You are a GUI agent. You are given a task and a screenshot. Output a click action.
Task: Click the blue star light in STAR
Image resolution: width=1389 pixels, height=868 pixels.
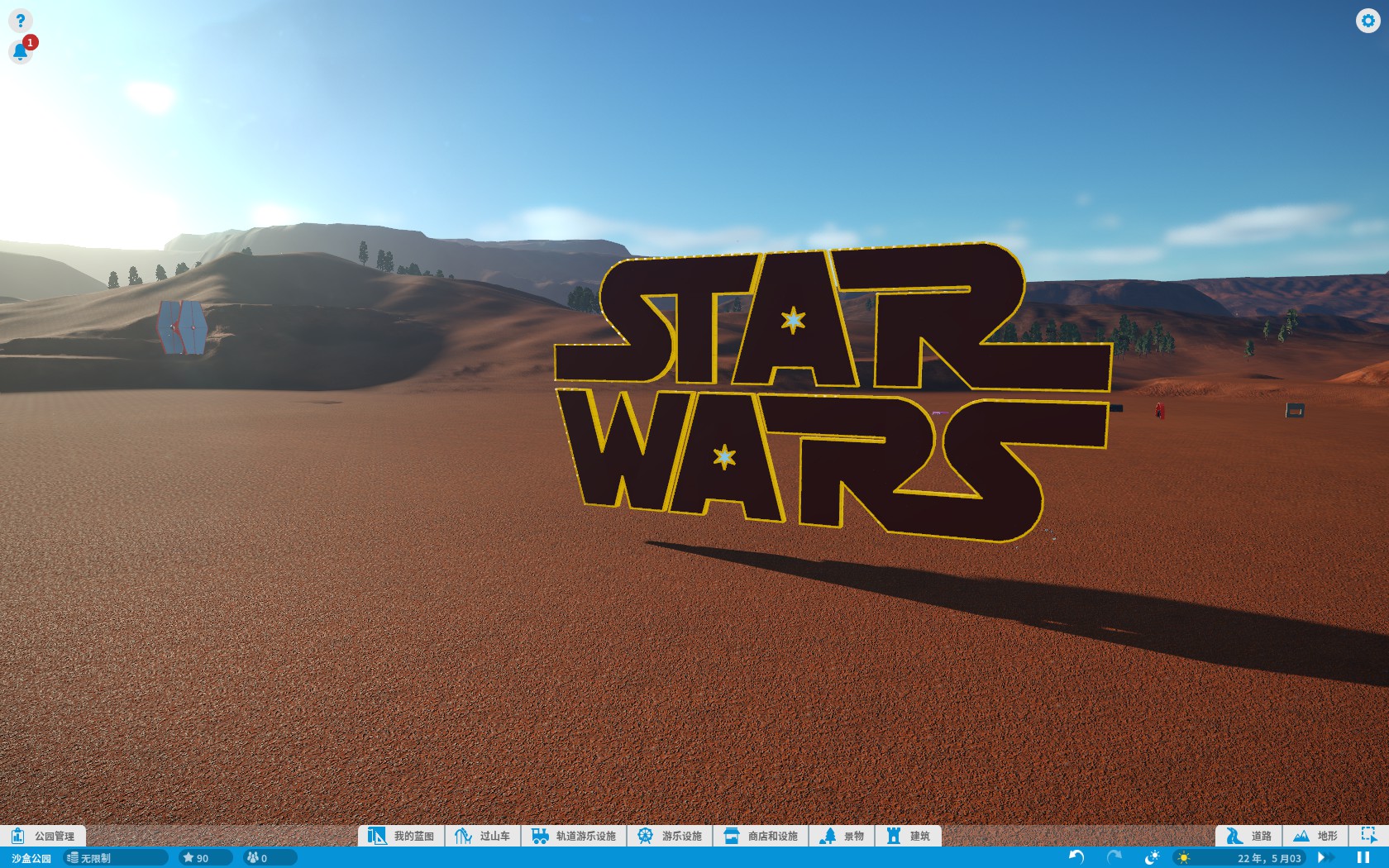793,319
